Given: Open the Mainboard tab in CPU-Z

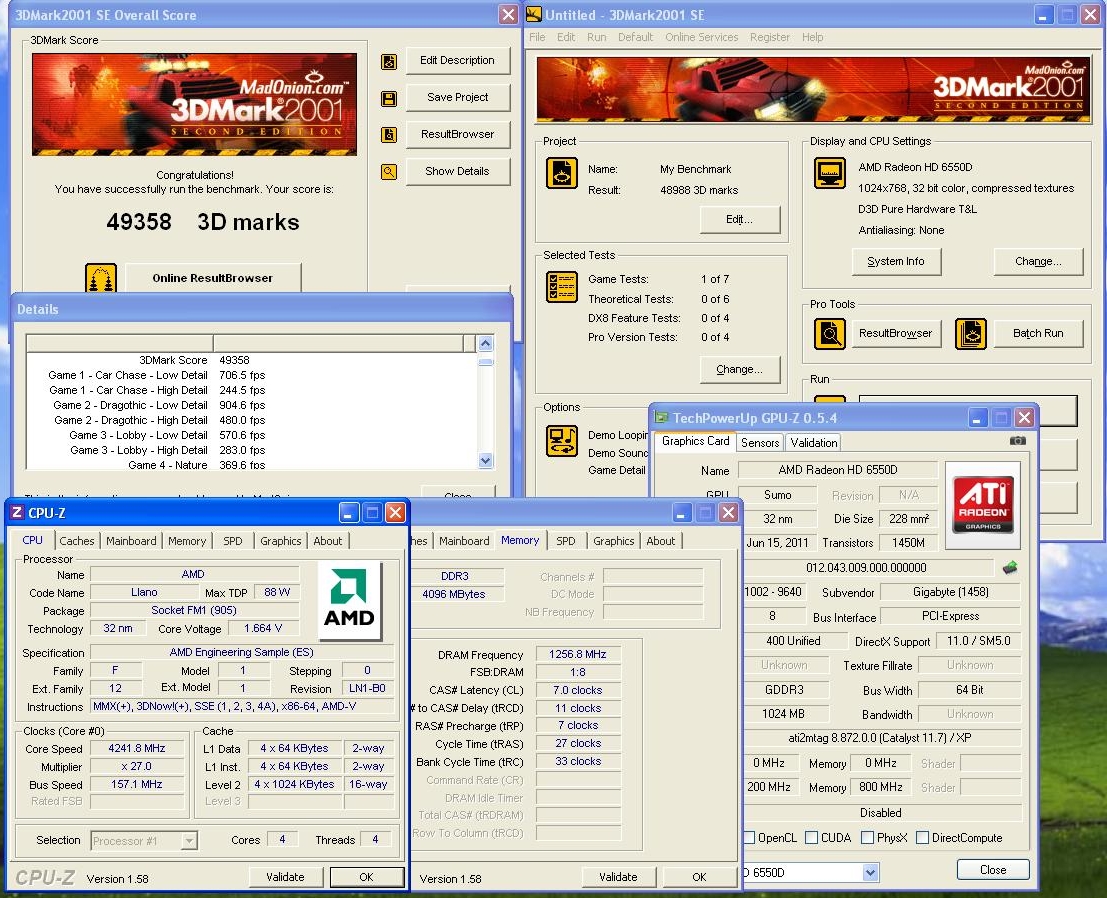Looking at the screenshot, I should point(131,541).
